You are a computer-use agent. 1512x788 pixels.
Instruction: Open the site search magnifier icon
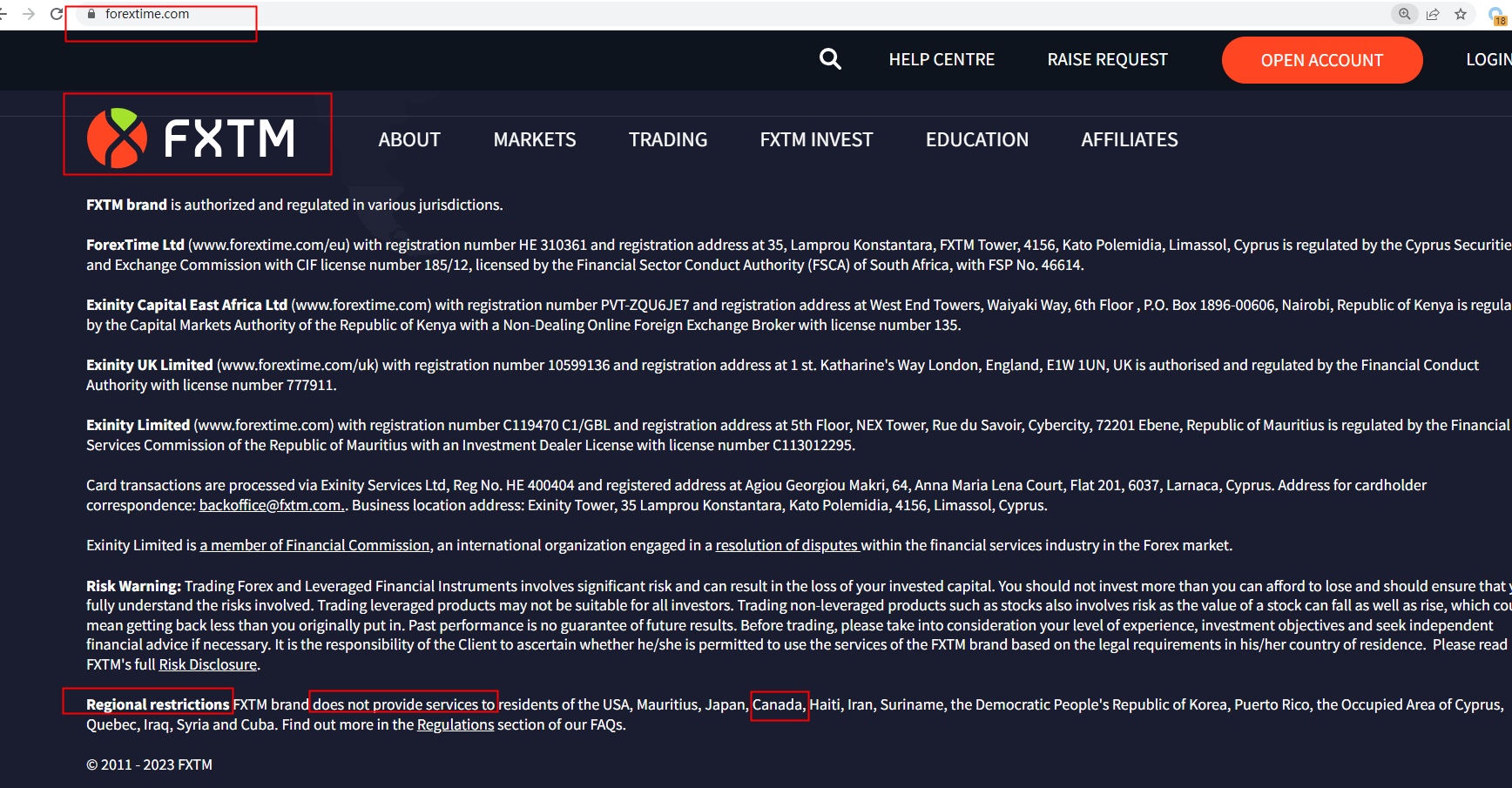pos(830,59)
